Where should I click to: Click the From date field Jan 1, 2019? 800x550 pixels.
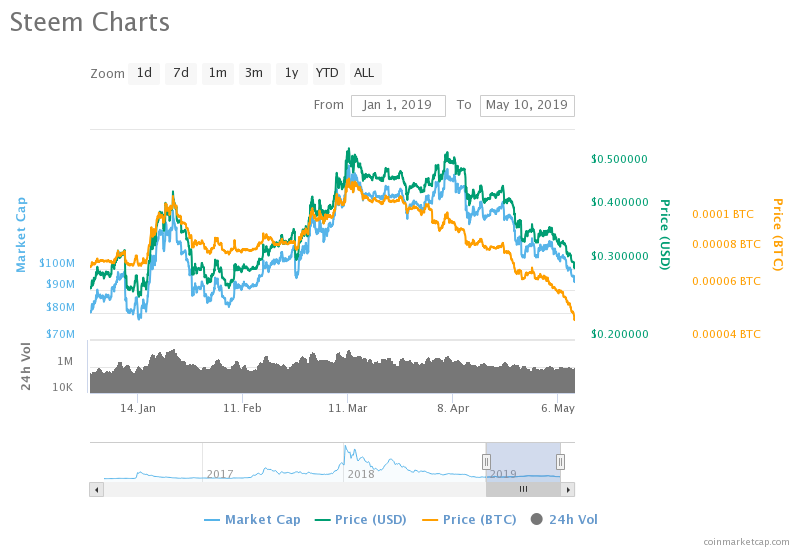pos(398,106)
